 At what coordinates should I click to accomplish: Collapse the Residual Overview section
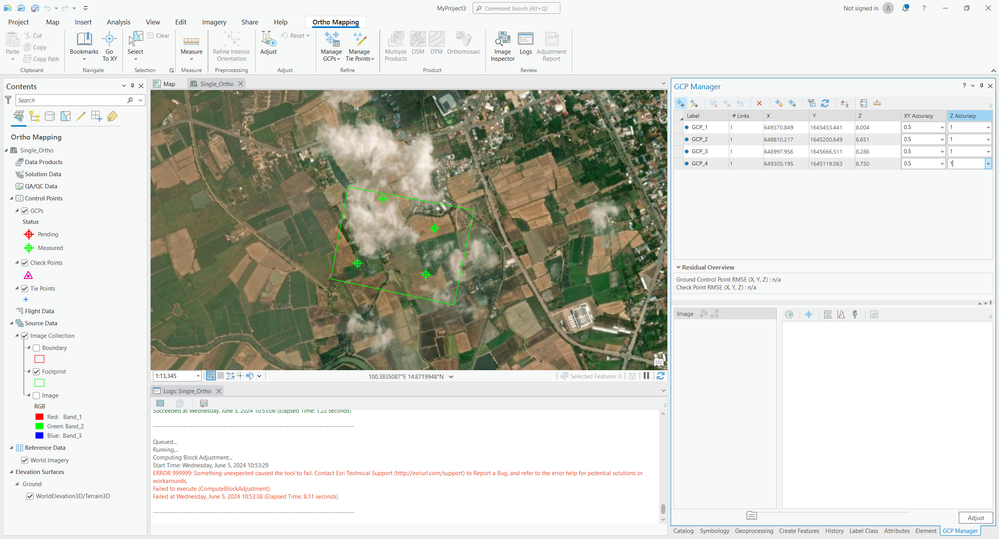tap(678, 268)
